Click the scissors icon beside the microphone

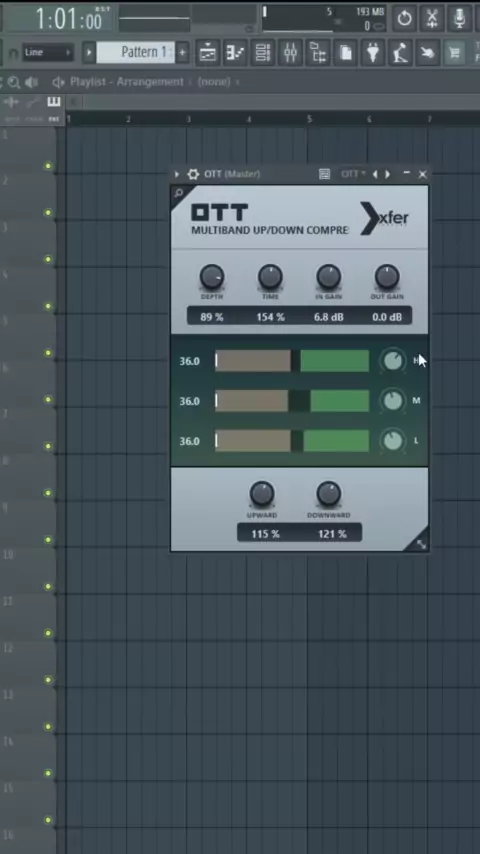point(432,19)
